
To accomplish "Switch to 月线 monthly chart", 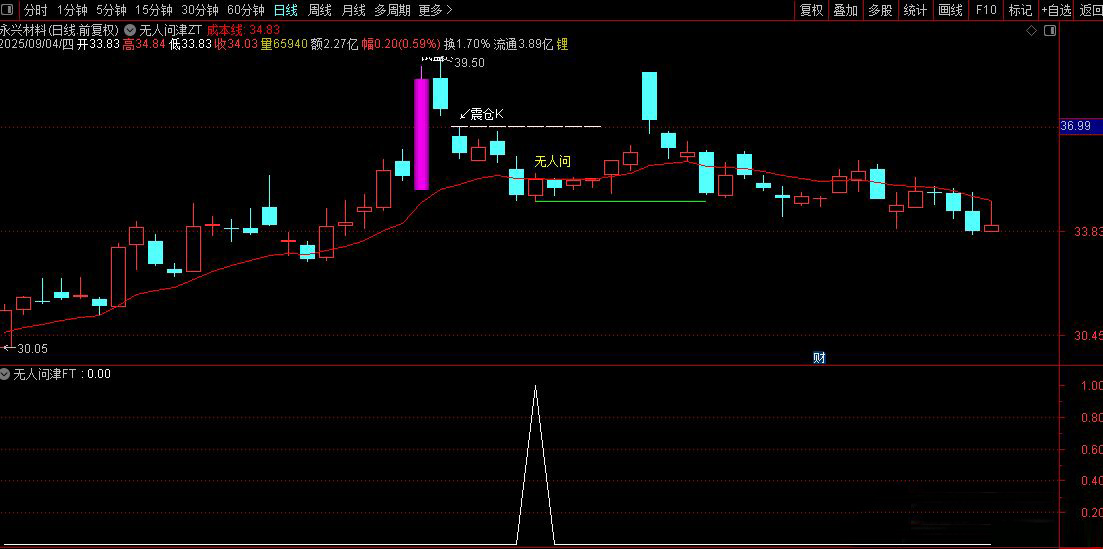I will (353, 10).
